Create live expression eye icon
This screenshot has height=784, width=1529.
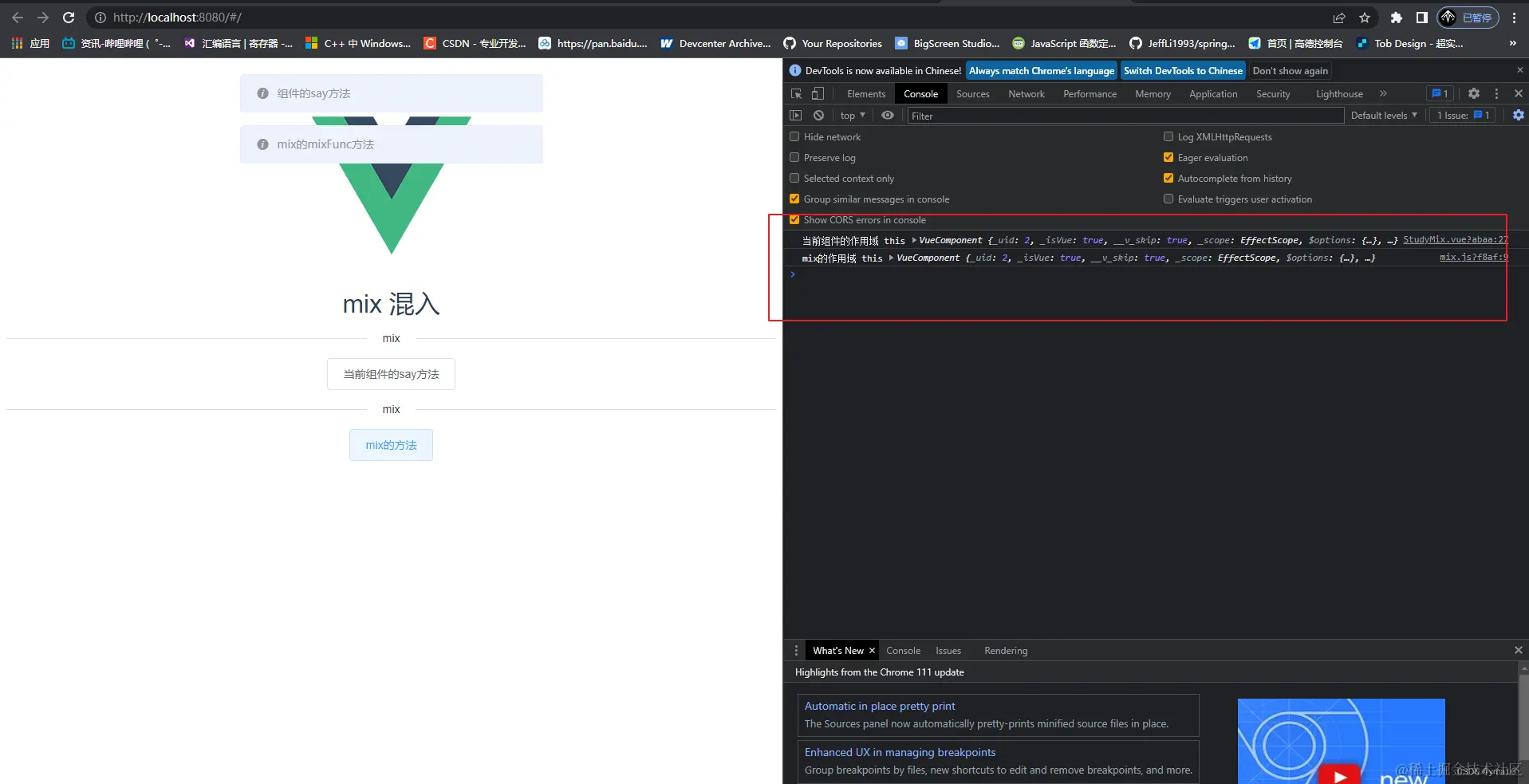click(888, 116)
